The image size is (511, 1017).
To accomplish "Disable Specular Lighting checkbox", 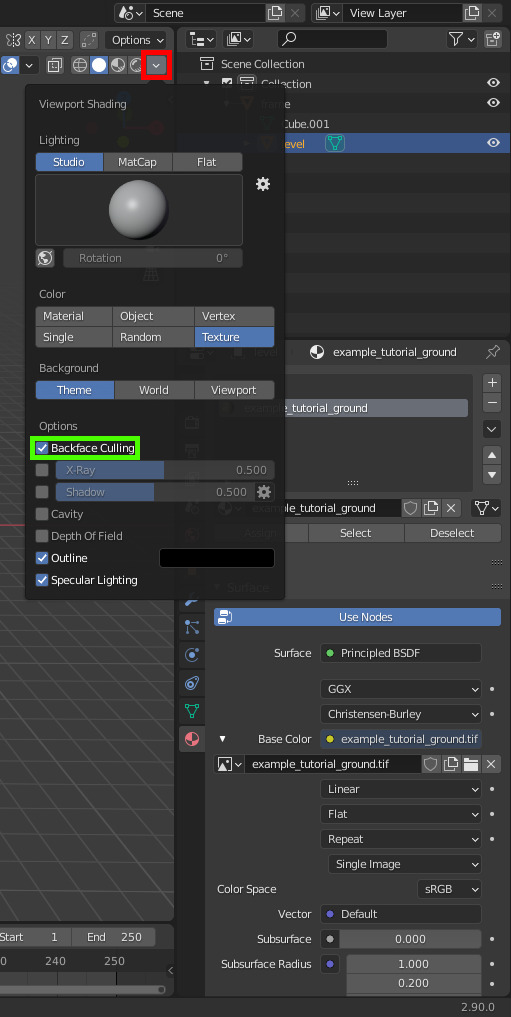I will [42, 580].
